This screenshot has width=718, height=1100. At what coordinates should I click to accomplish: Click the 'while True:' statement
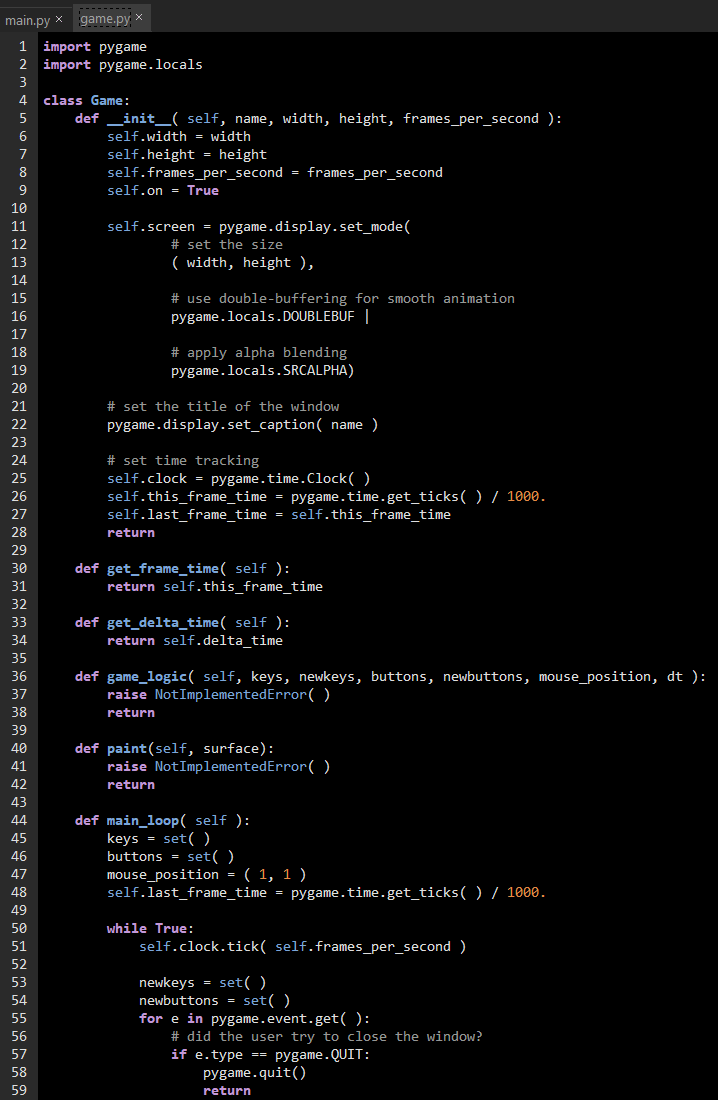pos(150,928)
